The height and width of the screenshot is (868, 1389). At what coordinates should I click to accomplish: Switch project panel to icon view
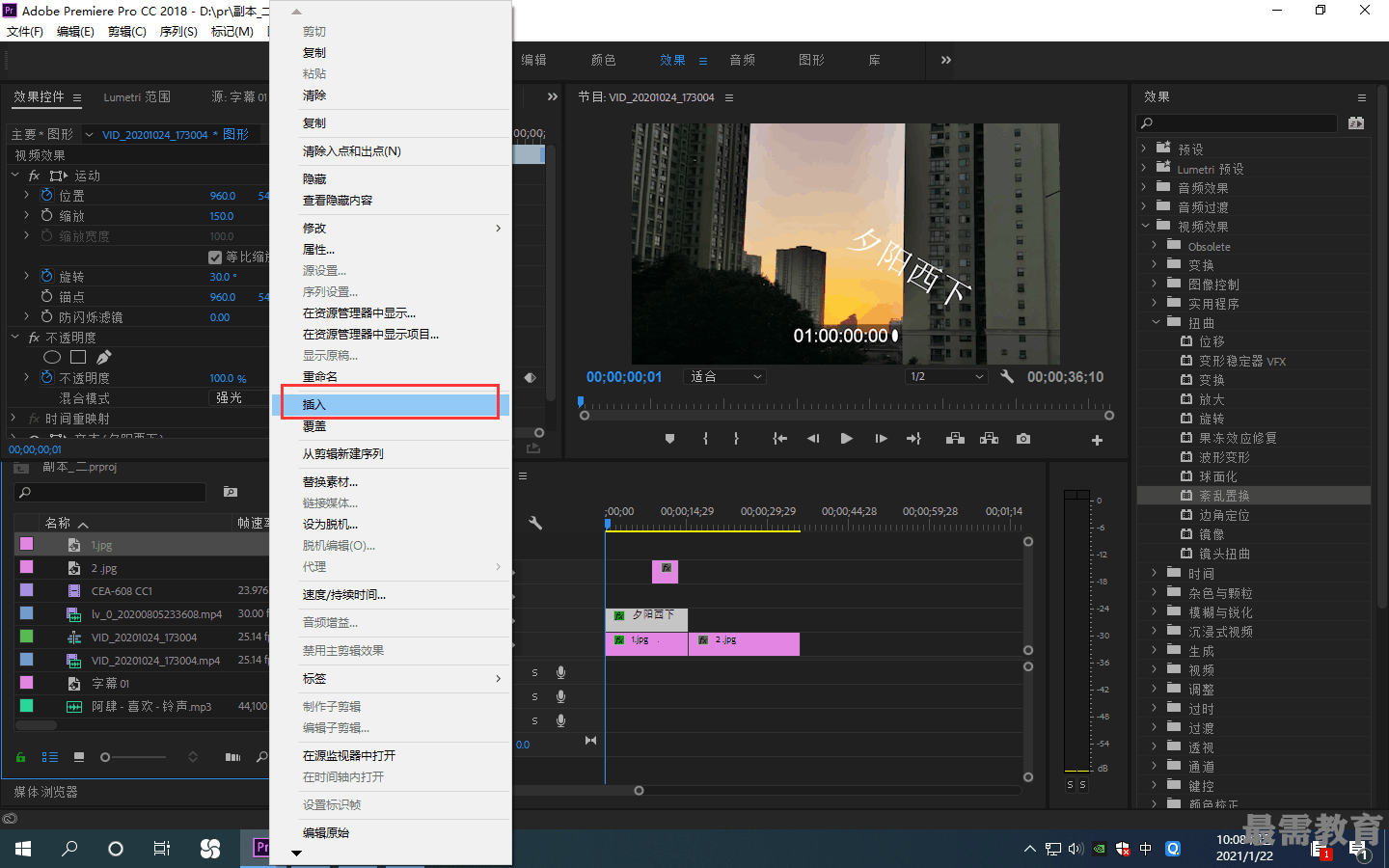tap(79, 757)
